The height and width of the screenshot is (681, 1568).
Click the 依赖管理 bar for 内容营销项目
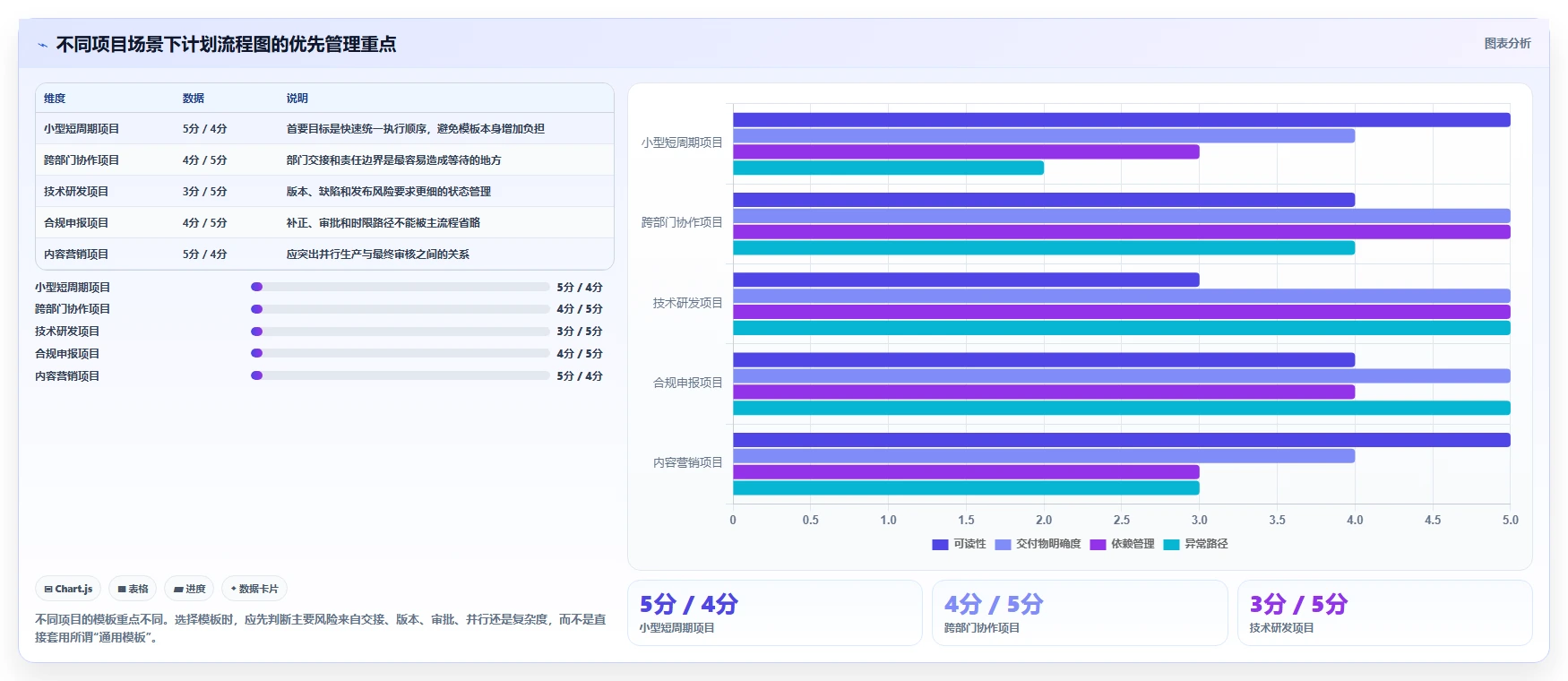pos(966,472)
